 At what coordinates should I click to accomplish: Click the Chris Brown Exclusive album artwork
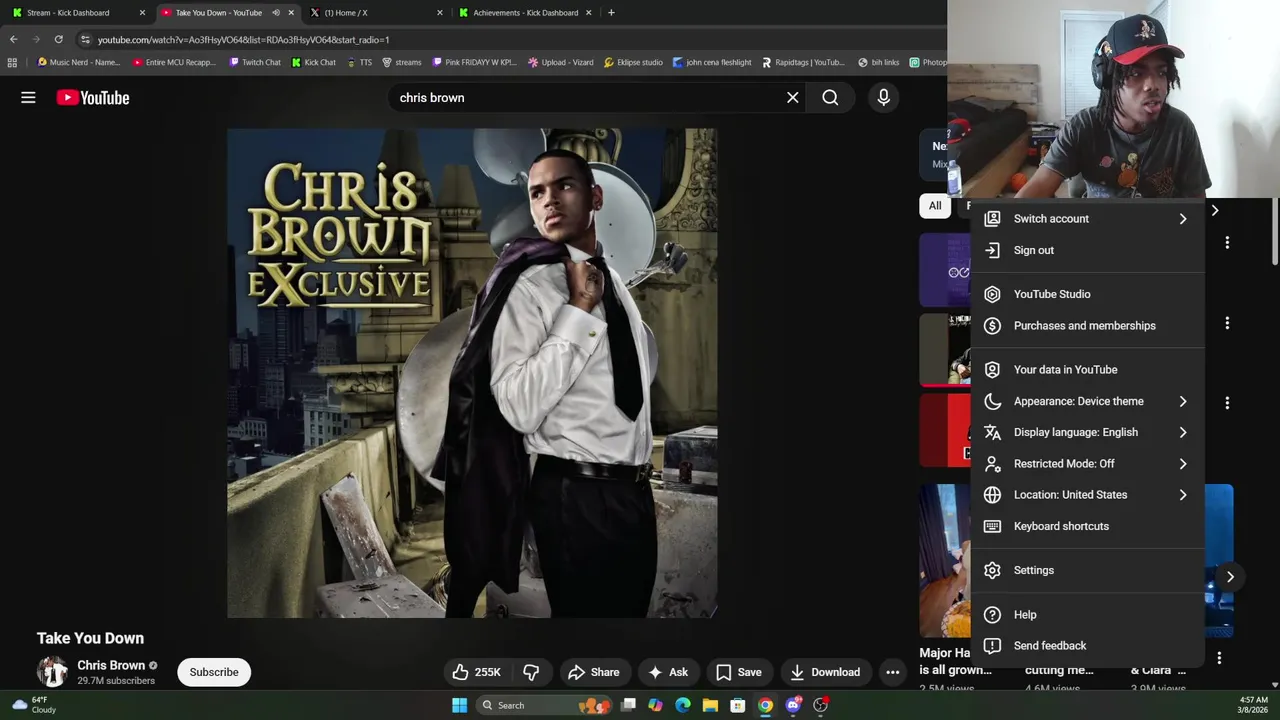[x=472, y=373]
